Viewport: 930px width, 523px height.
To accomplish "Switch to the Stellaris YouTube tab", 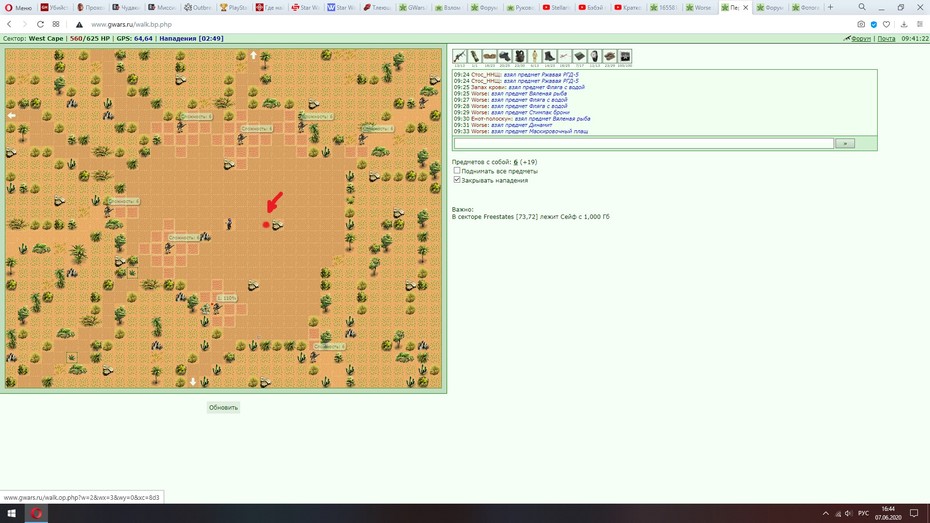I will (556, 7).
